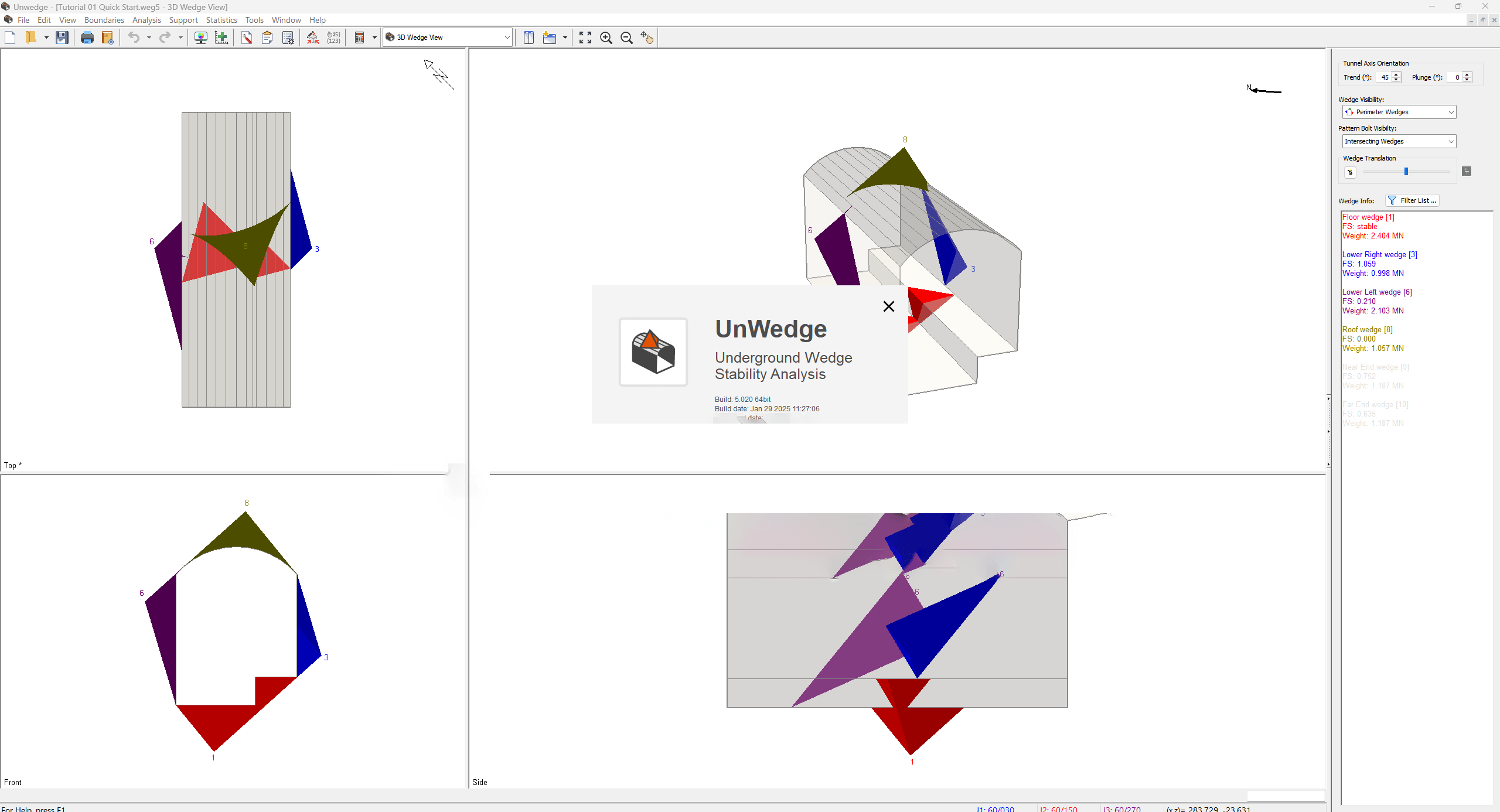This screenshot has width=1500, height=812.
Task: Click the Print icon in toolbar
Action: 87,37
